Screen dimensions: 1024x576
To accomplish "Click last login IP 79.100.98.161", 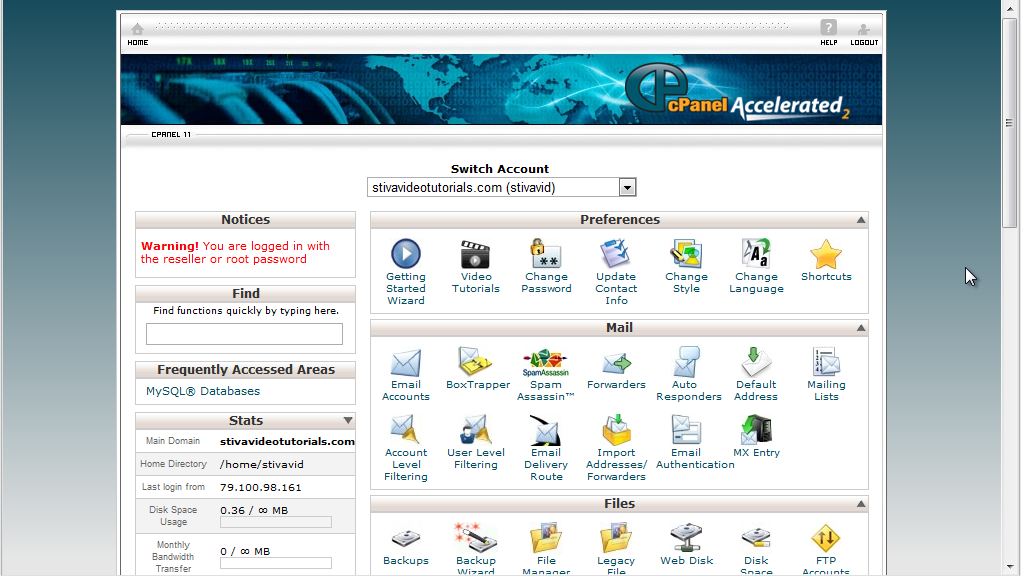I will [x=261, y=487].
